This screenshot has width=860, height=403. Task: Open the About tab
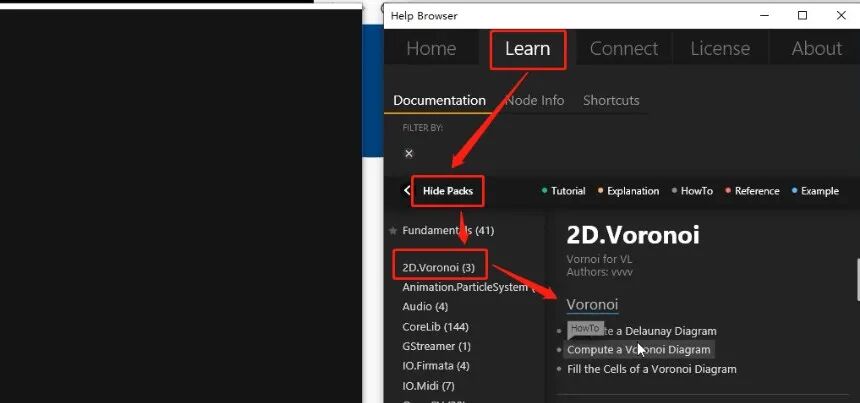tap(817, 48)
